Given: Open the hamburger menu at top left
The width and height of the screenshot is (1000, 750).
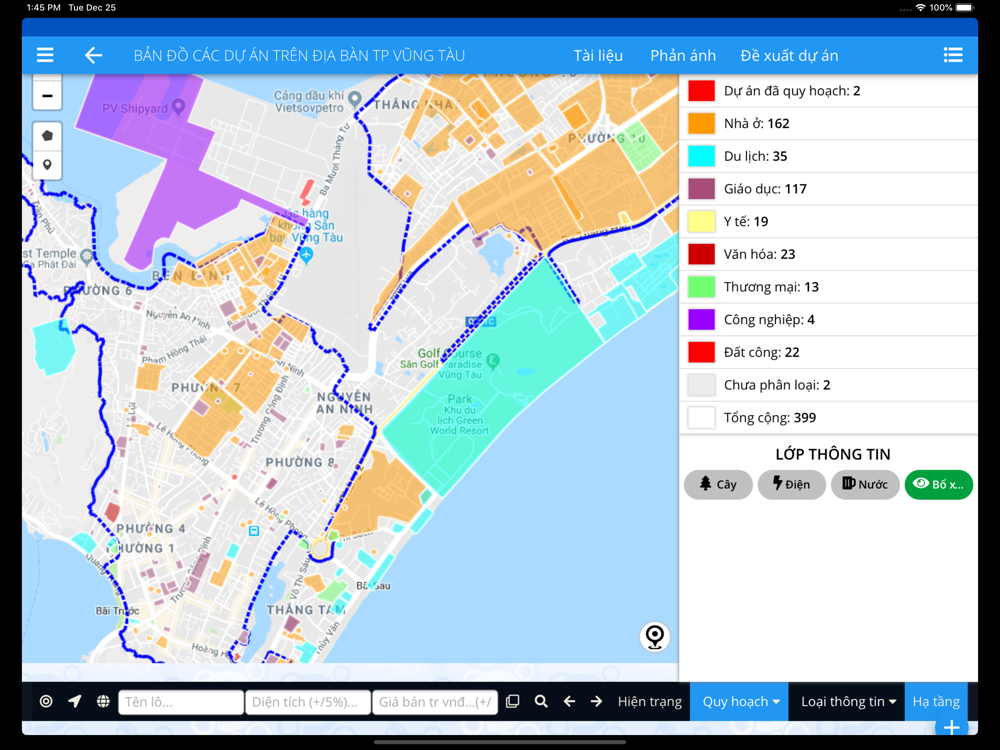Looking at the screenshot, I should tap(45, 55).
